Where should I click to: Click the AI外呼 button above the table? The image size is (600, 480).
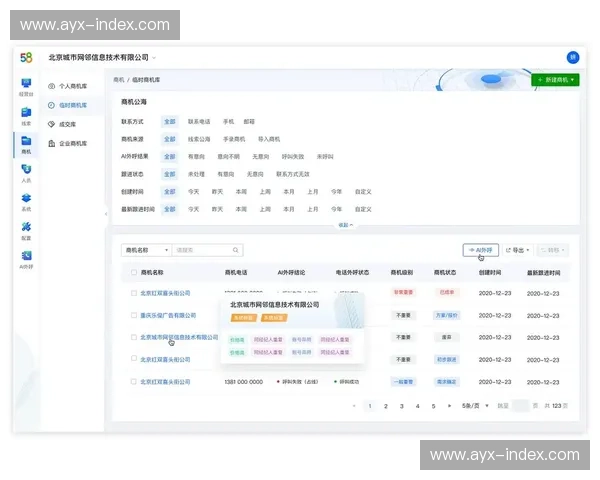coord(481,250)
